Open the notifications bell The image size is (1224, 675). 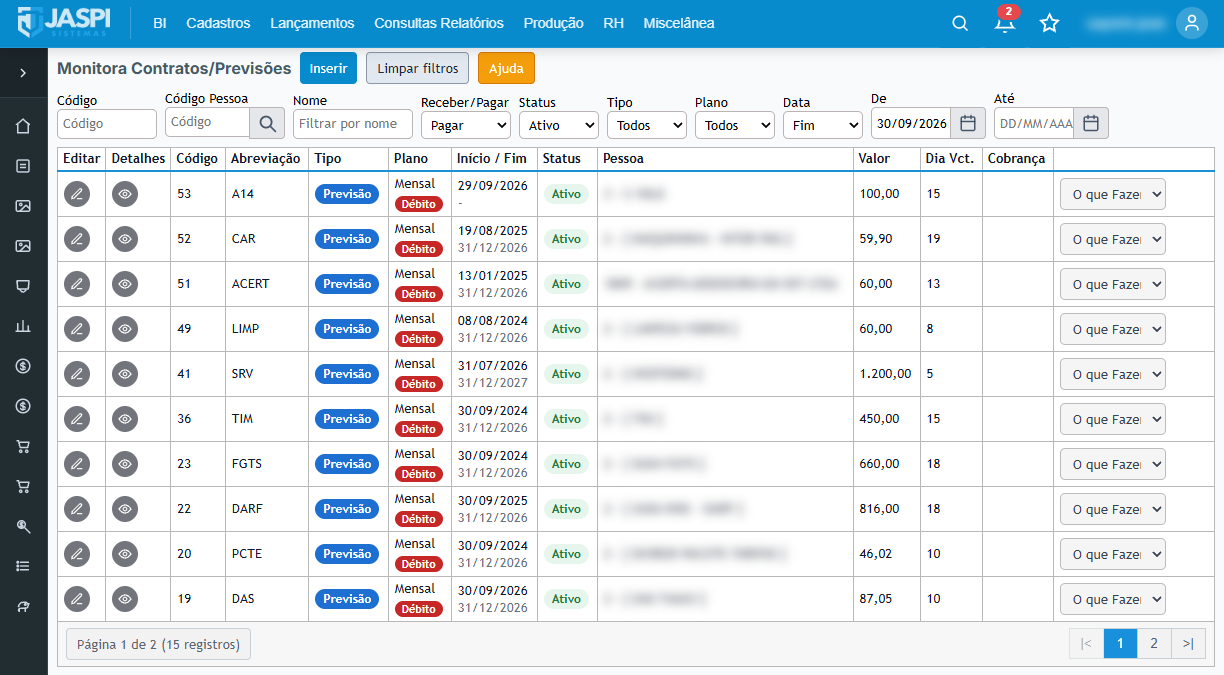(x=1005, y=23)
